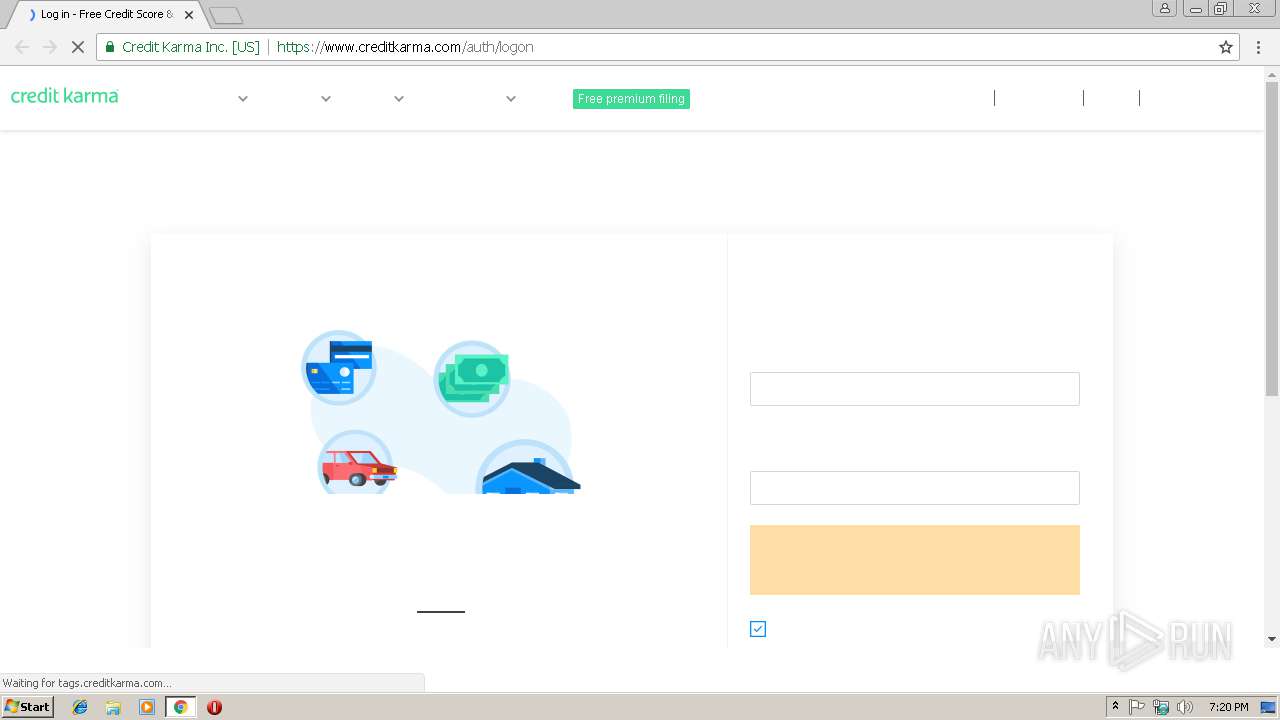The width and height of the screenshot is (1280, 720).
Task: Expand the second navigation chevron
Action: point(326,99)
